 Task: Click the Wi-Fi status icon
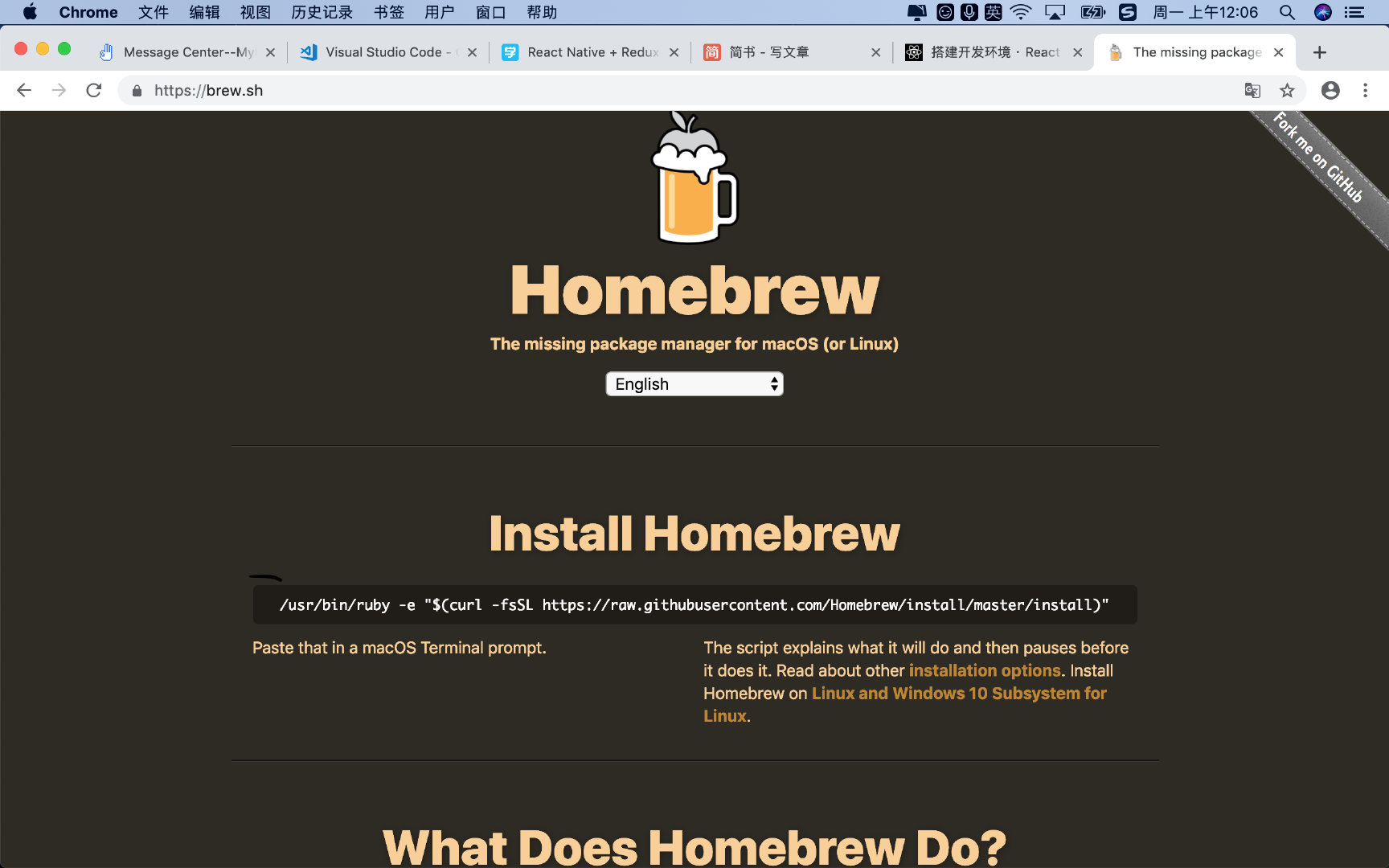(1021, 12)
